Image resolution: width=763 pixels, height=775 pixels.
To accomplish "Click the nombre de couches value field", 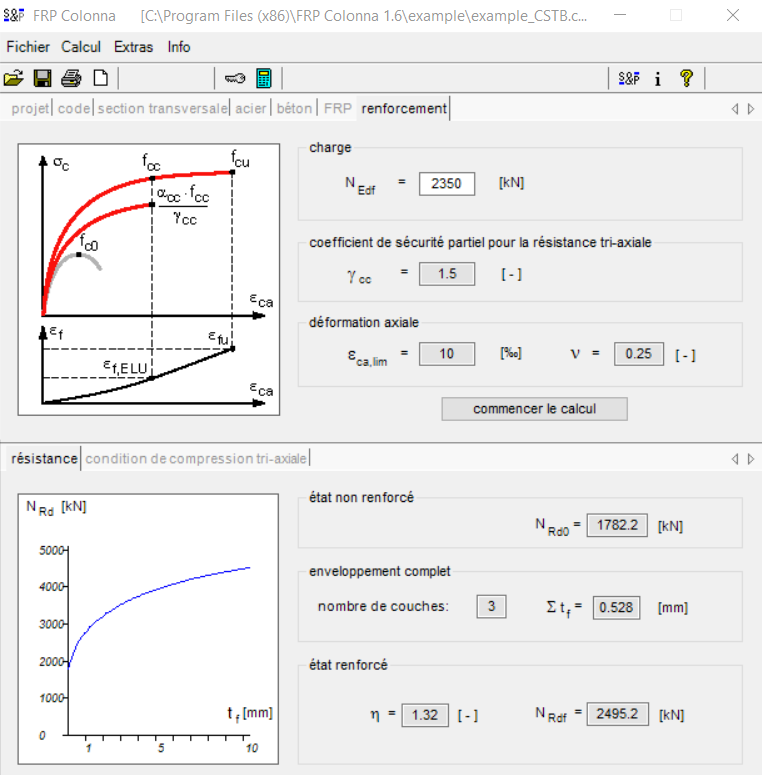I will click(491, 607).
